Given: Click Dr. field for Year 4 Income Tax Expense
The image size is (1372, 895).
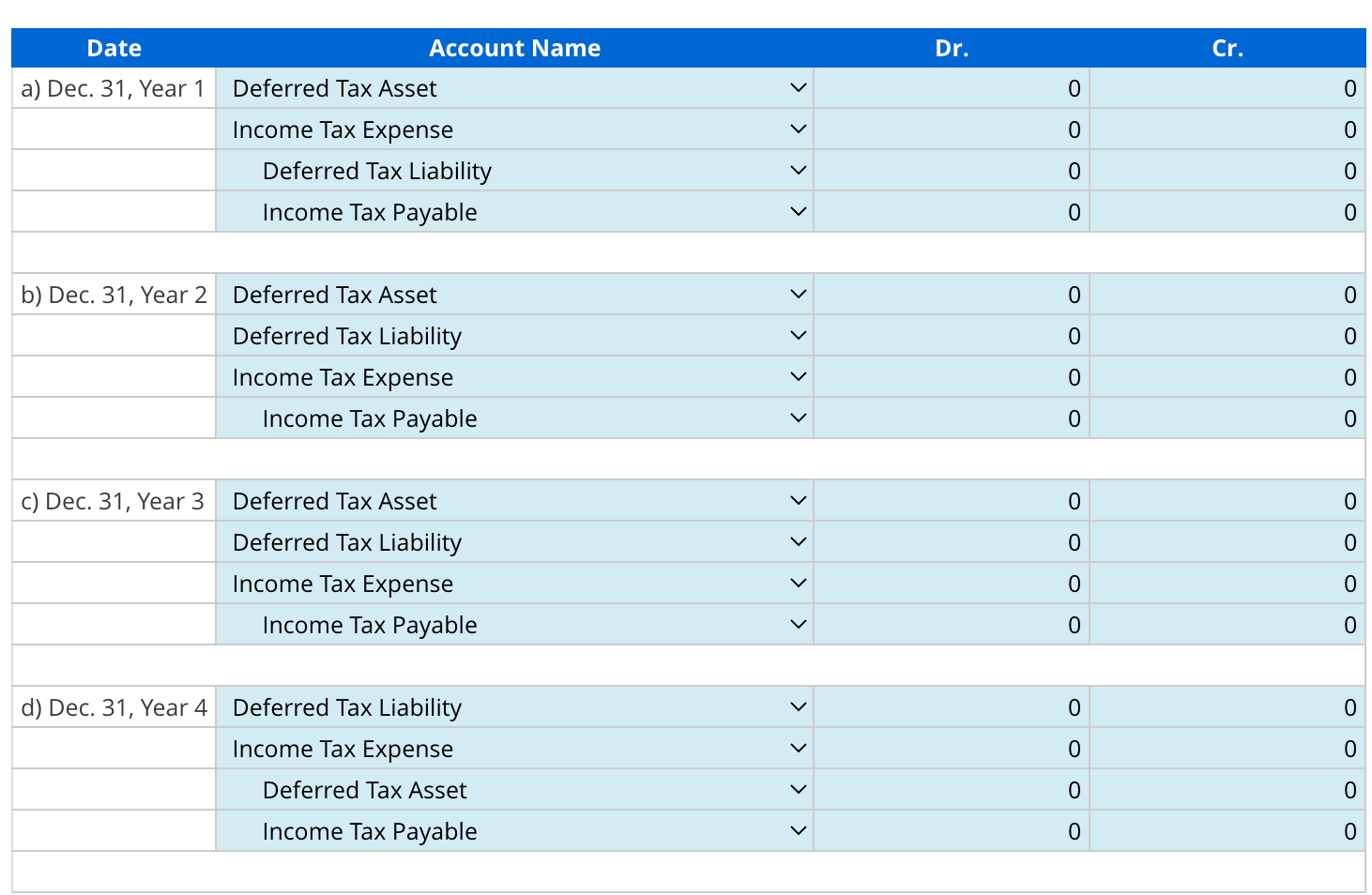Looking at the screenshot, I should click(952, 749).
